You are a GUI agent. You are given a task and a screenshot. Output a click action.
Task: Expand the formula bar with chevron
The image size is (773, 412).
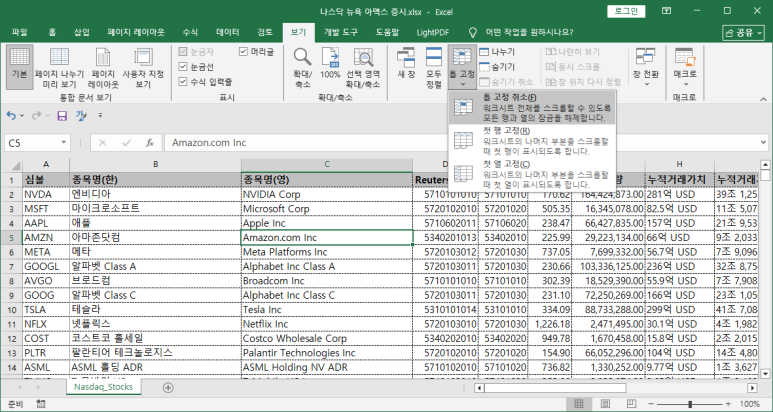[x=764, y=143]
